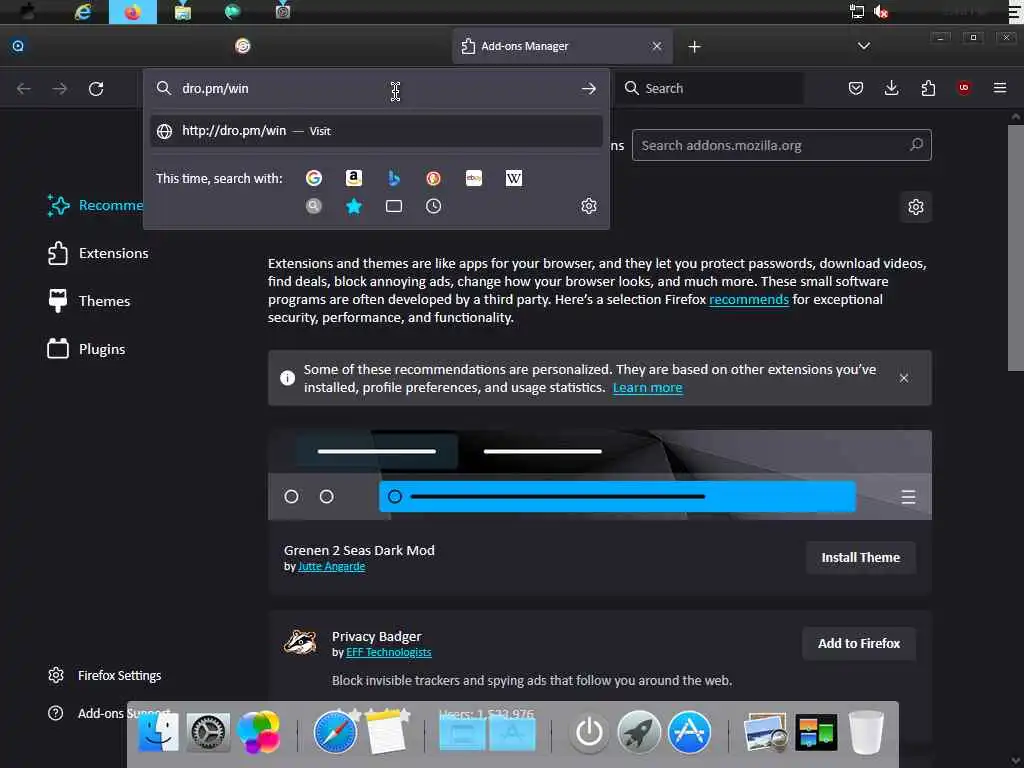
Task: Open Game Center colored bubbles in dock
Action: tap(259, 733)
